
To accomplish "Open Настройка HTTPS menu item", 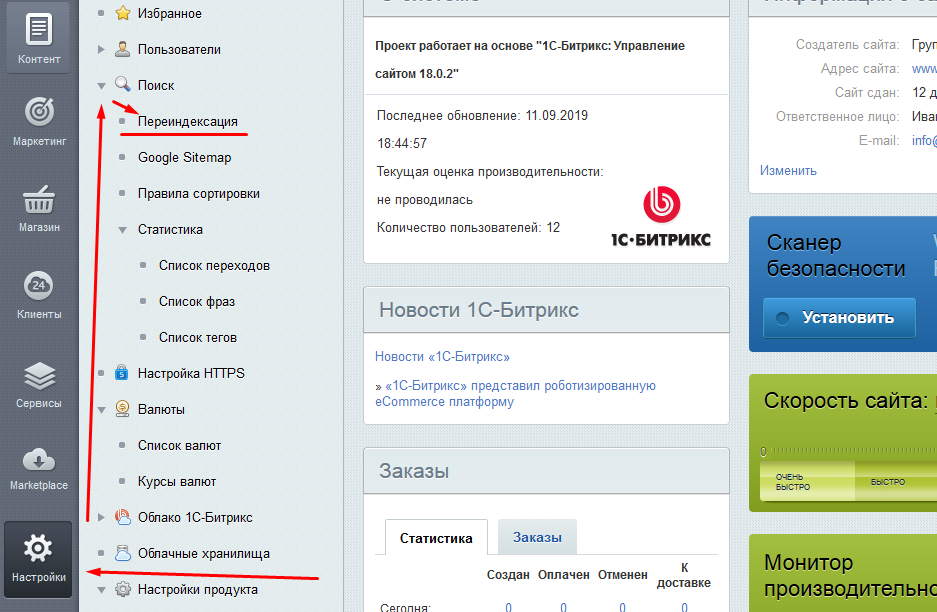I will click(191, 373).
